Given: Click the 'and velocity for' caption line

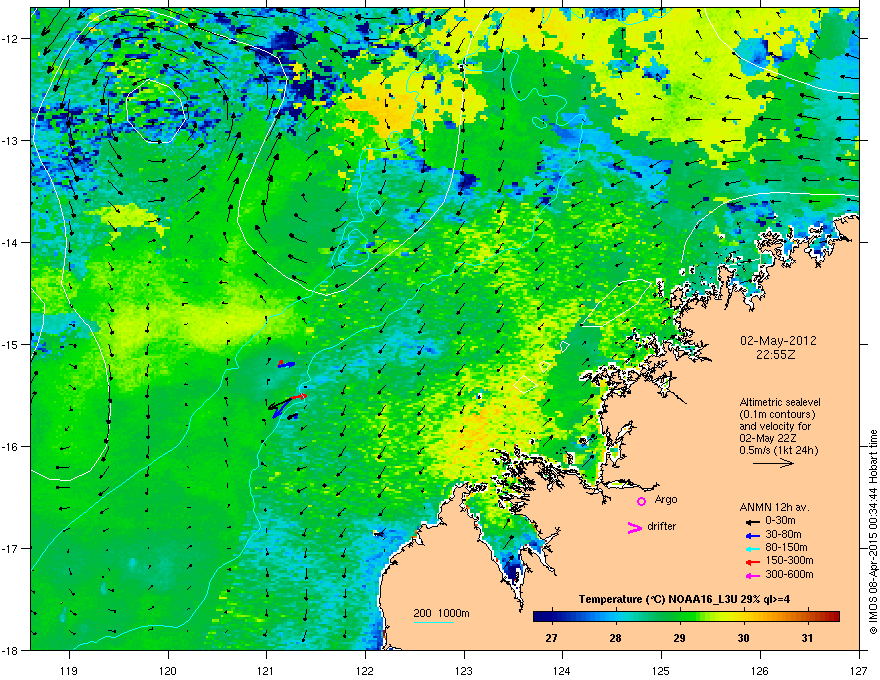Looking at the screenshot, I should click(x=775, y=426).
